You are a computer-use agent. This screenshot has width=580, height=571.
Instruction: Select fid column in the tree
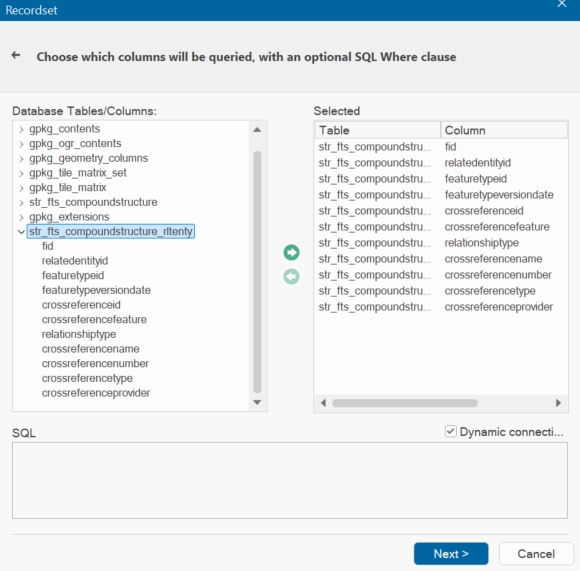pos(47,246)
